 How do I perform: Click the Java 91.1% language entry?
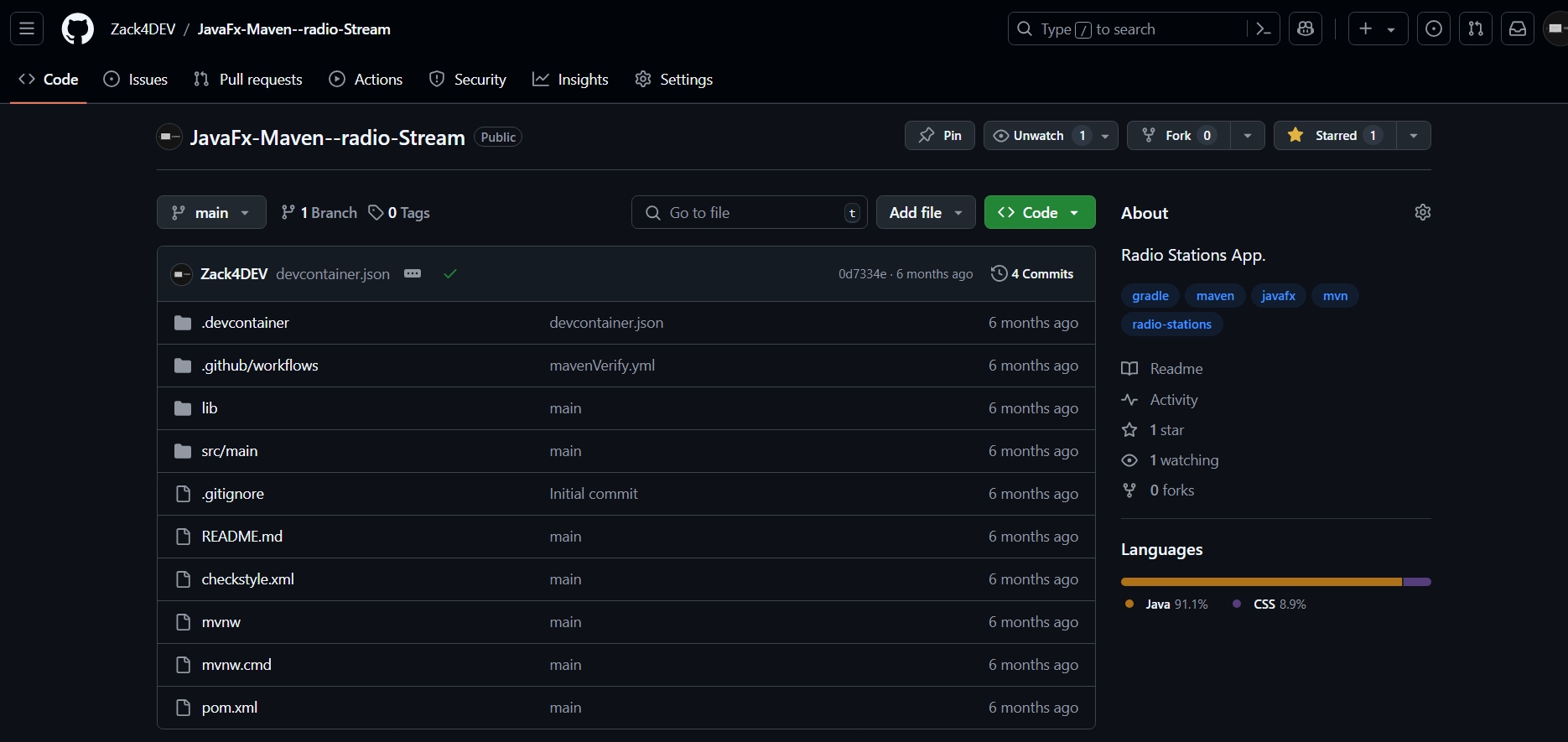1166,604
